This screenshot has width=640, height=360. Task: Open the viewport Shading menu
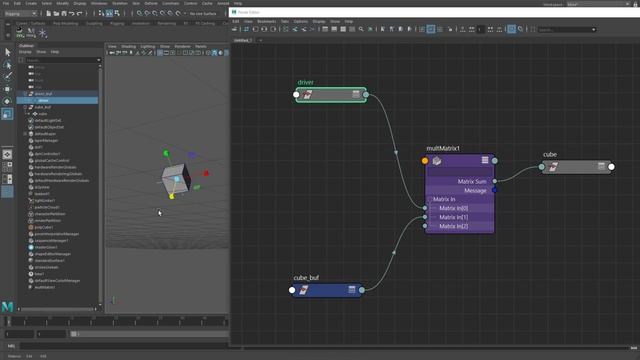coord(128,47)
